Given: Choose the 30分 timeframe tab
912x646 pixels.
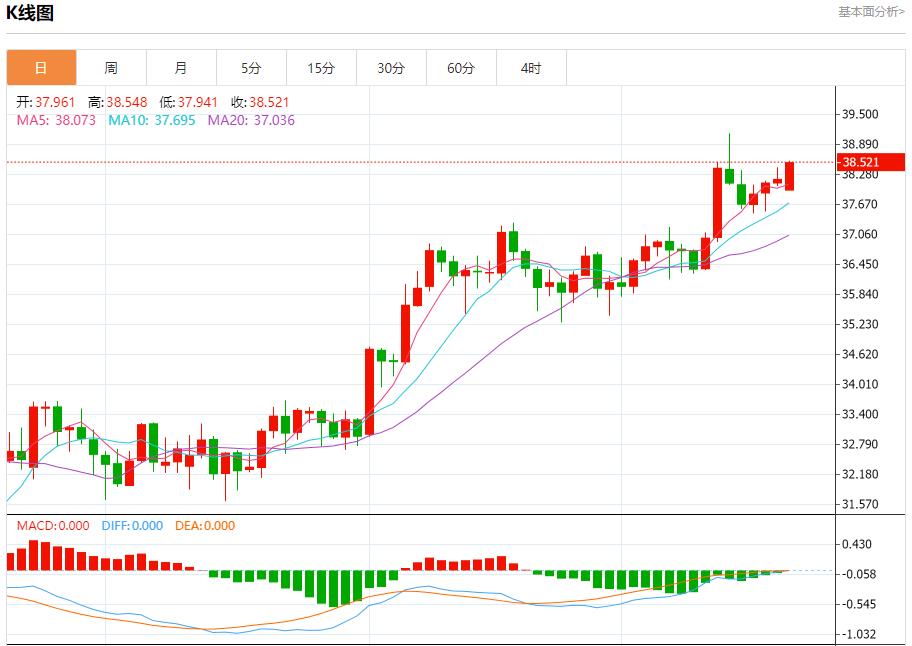Looking at the screenshot, I should click(391, 68).
